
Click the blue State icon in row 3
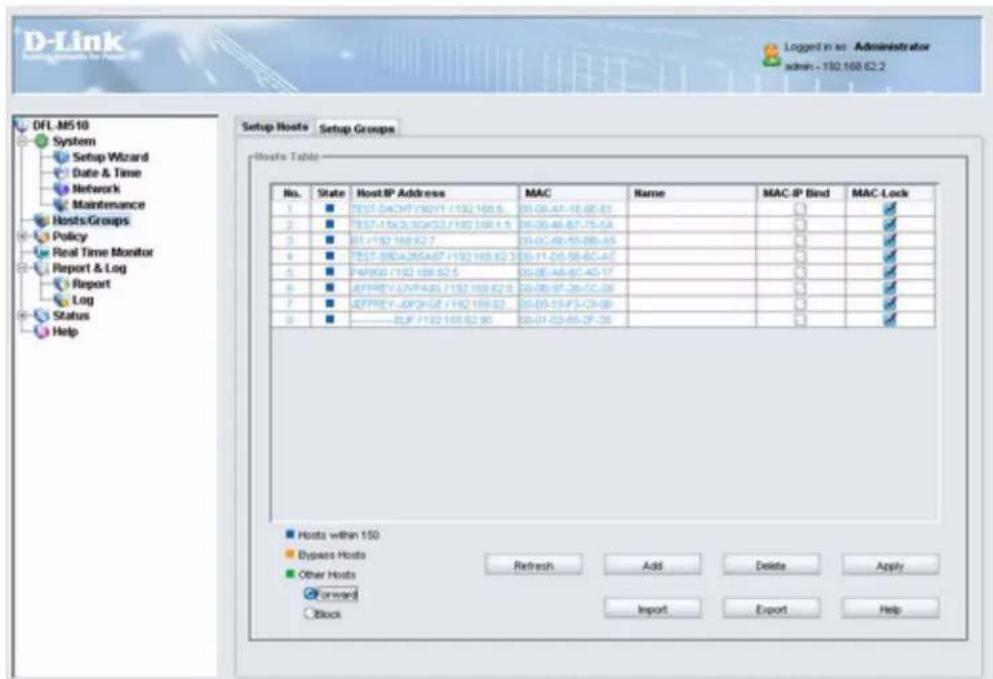(329, 240)
